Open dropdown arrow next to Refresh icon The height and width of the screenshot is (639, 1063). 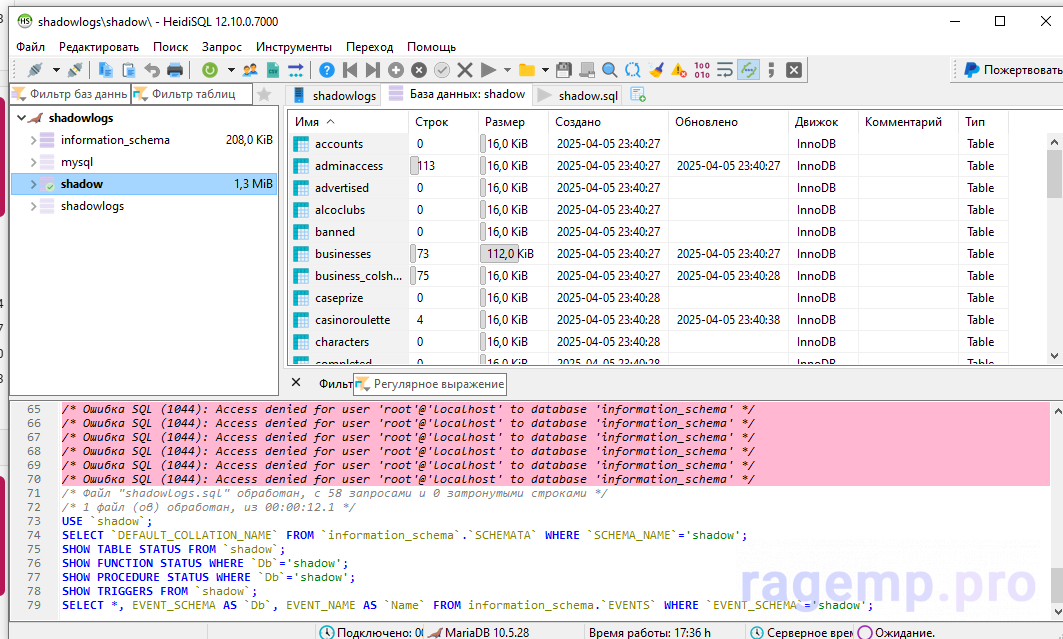[230, 70]
